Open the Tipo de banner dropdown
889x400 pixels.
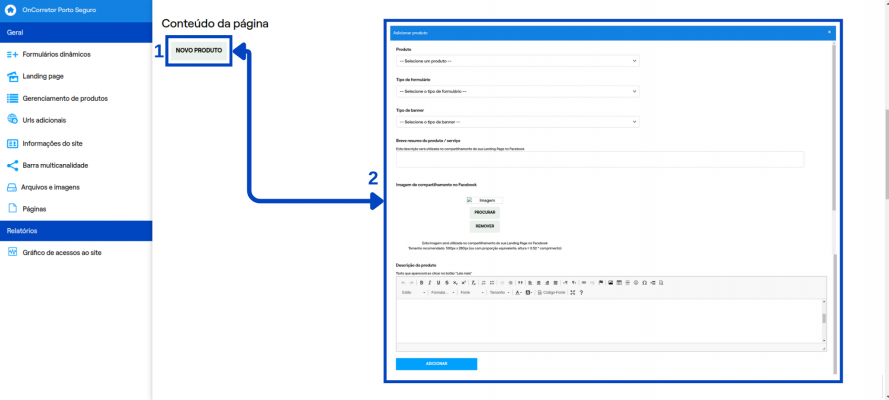coord(518,122)
